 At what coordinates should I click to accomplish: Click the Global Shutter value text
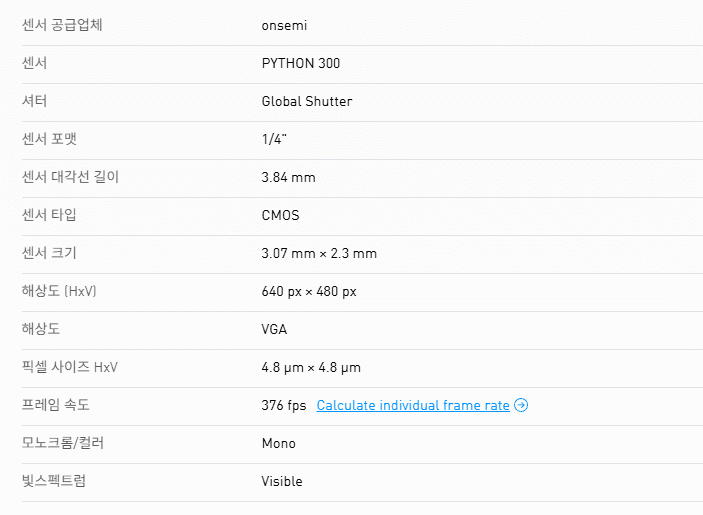click(x=306, y=101)
